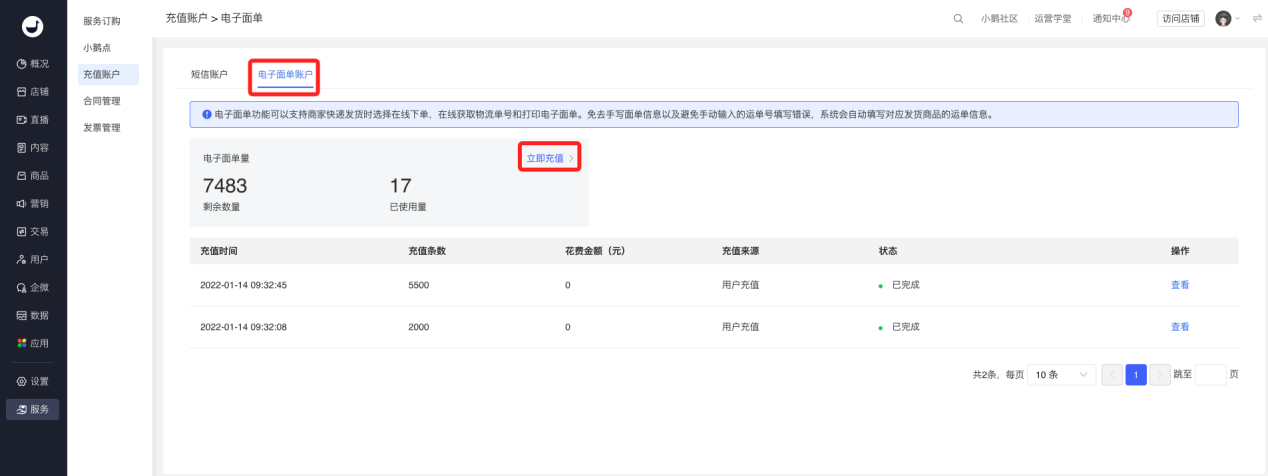Click 共2条 total count text
Image resolution: width=1268 pixels, height=476 pixels.
pyautogui.click(x=986, y=375)
